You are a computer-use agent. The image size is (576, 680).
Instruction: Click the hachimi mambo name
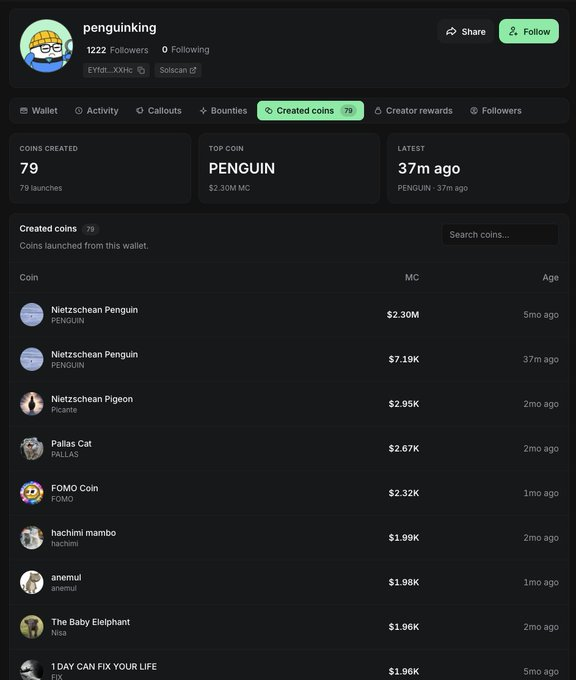point(83,533)
